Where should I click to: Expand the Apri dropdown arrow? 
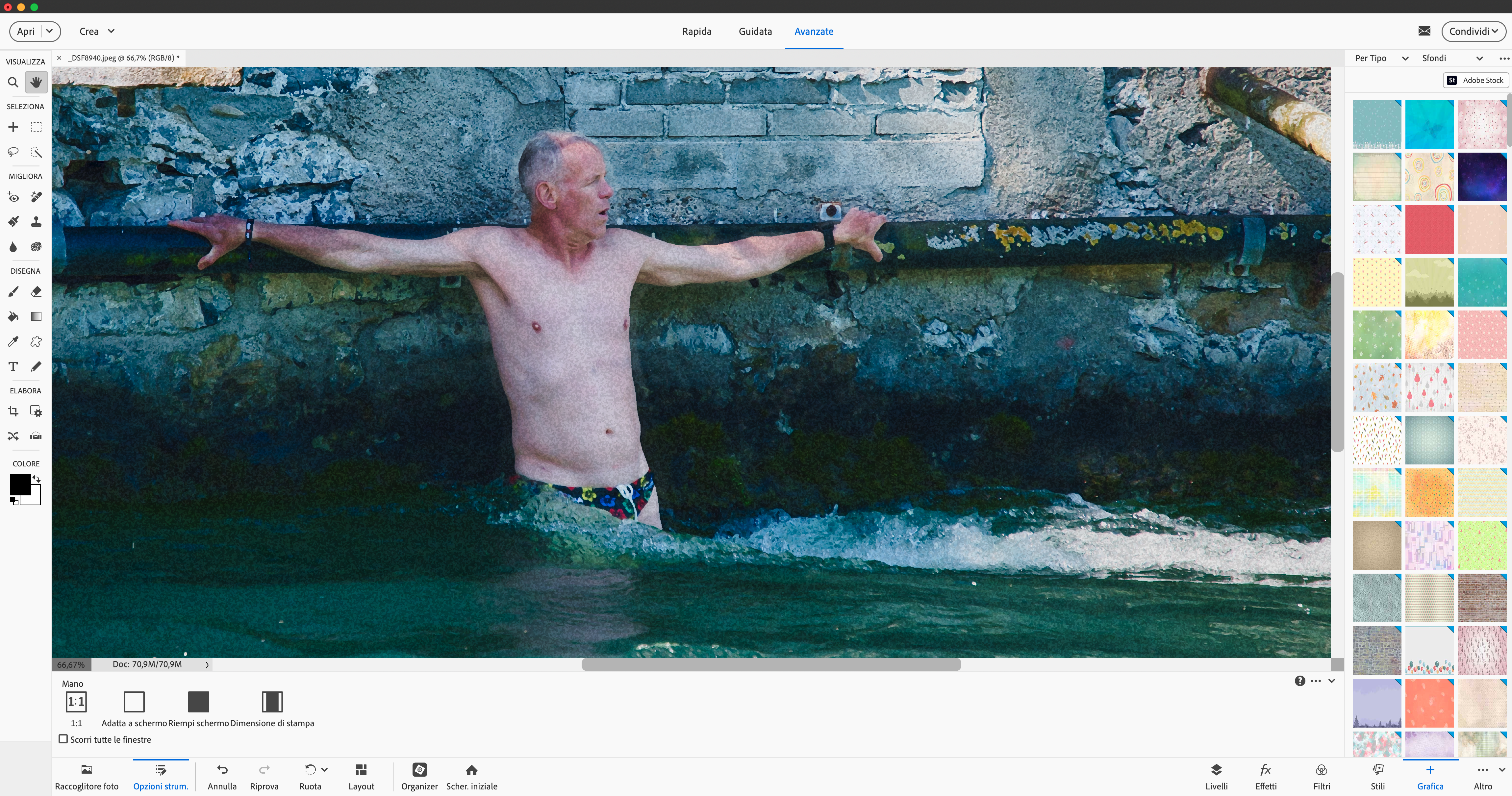[x=50, y=31]
